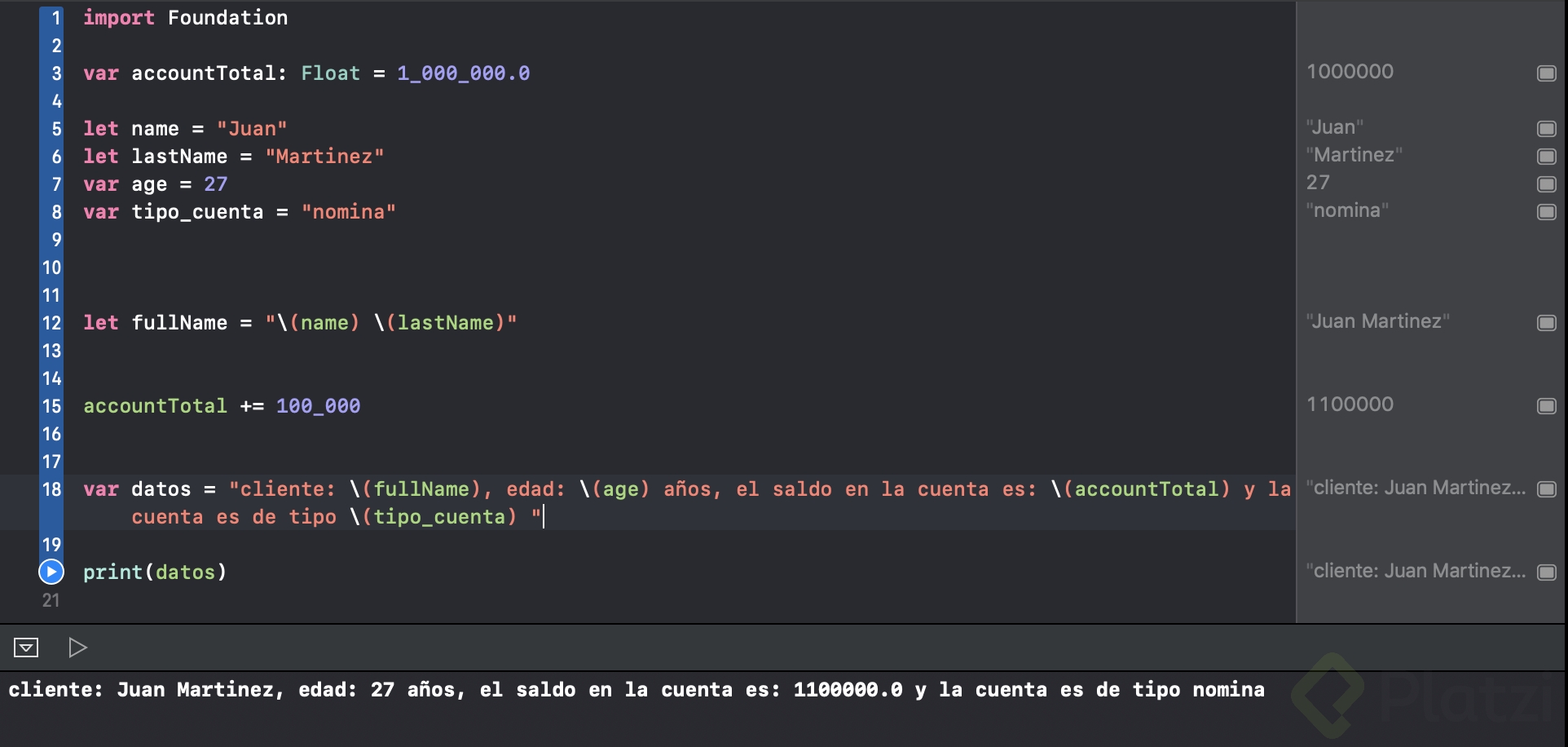Show inline result for the print(datos) statement

1546,571
